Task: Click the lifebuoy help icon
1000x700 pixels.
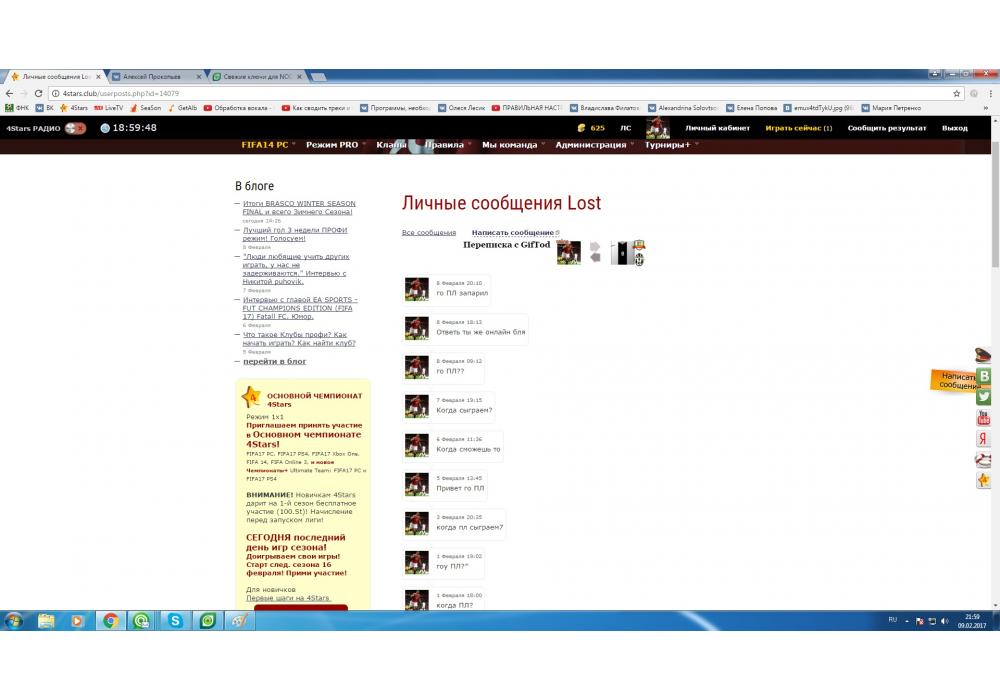Action: pyautogui.click(x=984, y=460)
